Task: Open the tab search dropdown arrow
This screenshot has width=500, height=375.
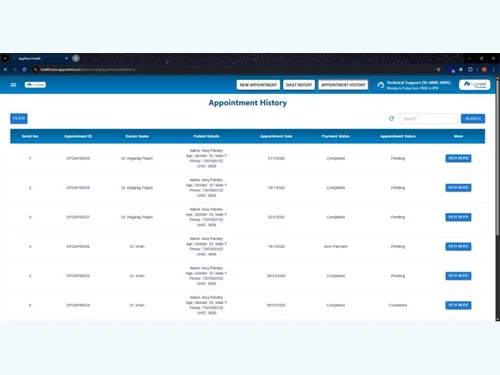Action: (5, 58)
